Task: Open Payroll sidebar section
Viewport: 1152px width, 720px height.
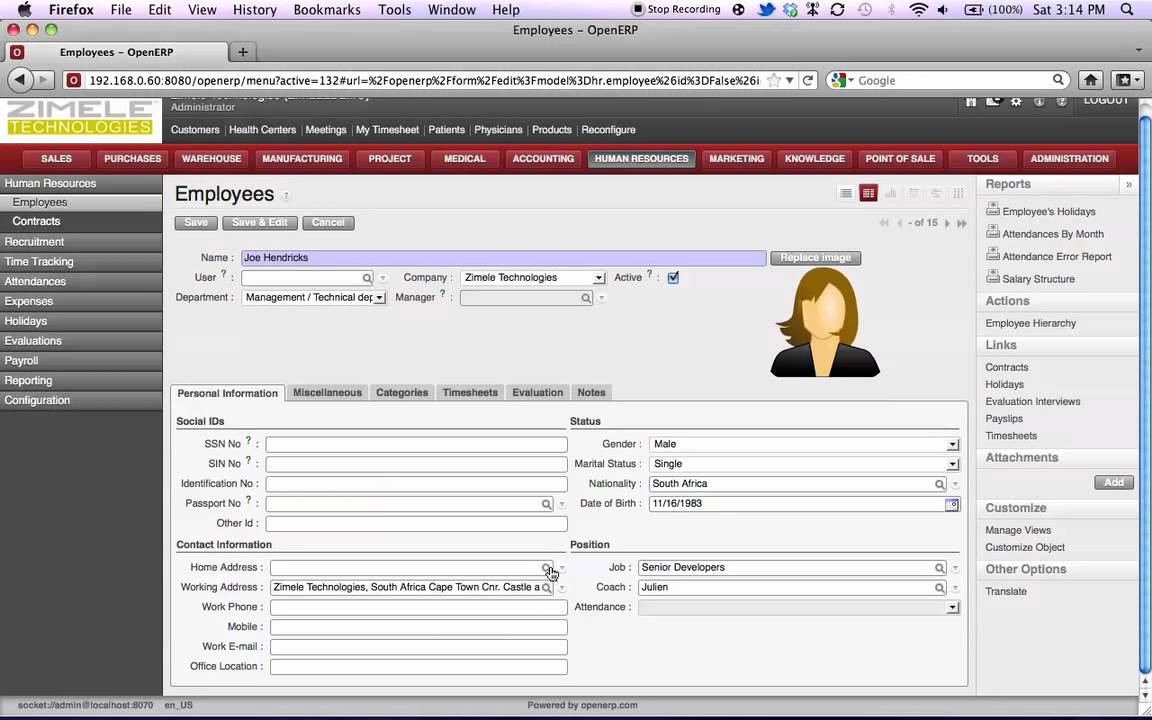Action: 82,361
